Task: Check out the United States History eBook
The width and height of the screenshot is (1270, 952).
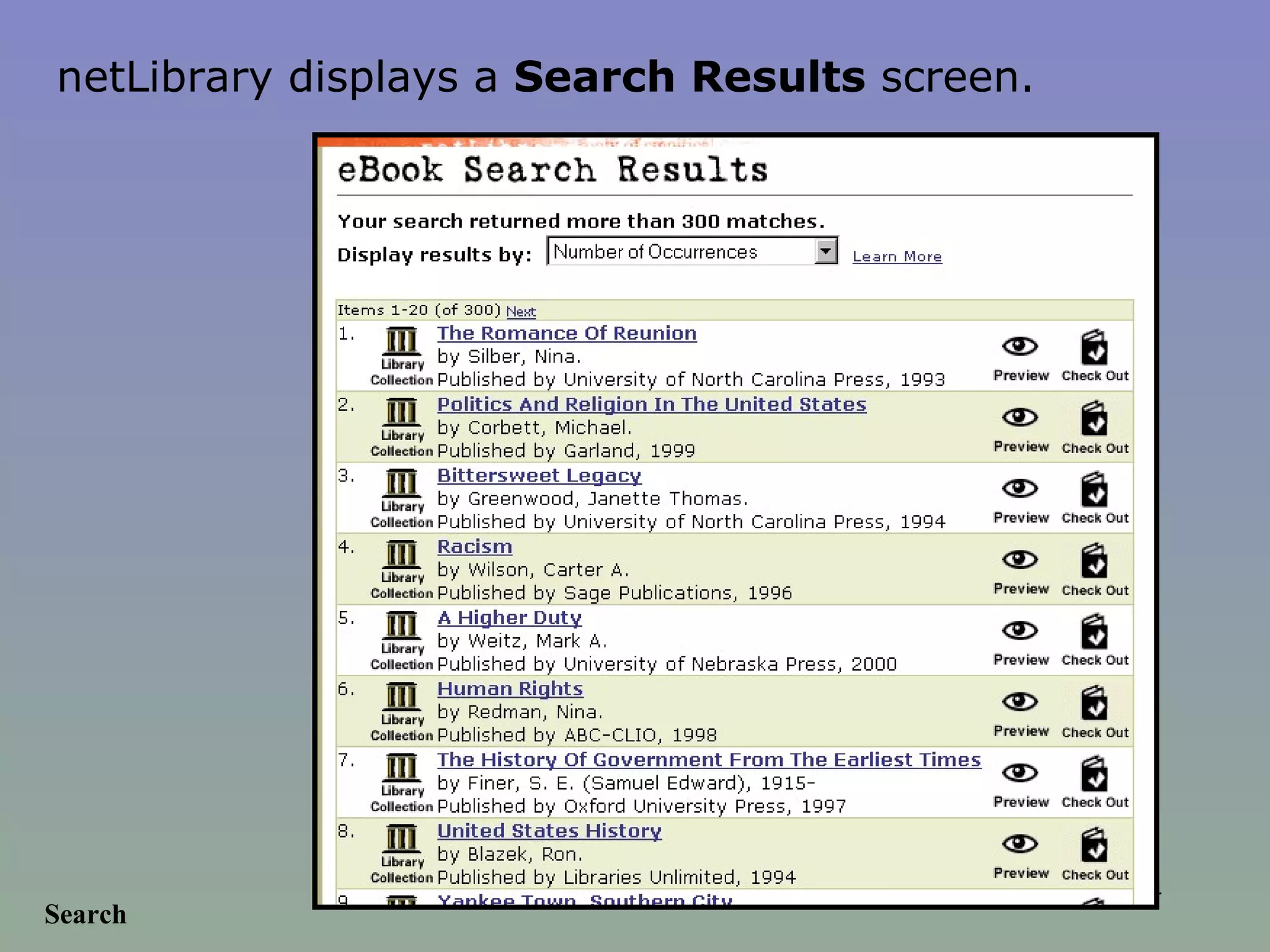Action: click(x=1094, y=845)
